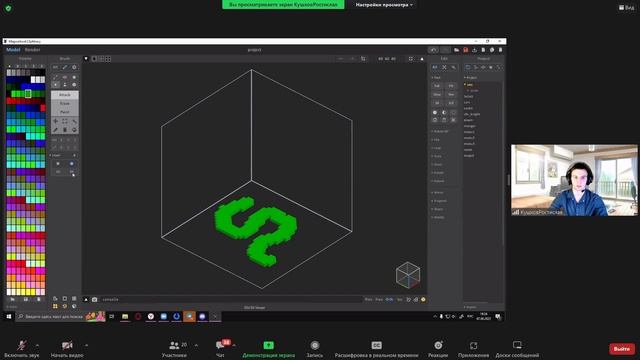The width and height of the screenshot is (640, 360).
Task: Pick a white swatch in palette's second row
Action: [x=38, y=80]
